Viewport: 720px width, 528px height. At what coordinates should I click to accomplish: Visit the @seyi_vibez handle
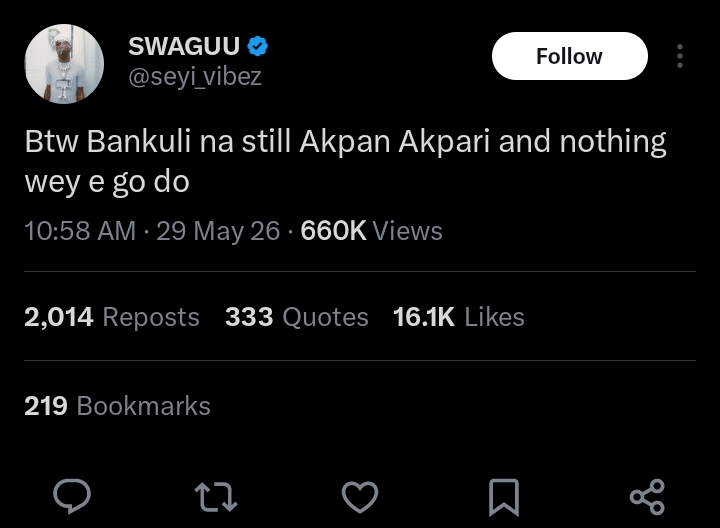195,76
